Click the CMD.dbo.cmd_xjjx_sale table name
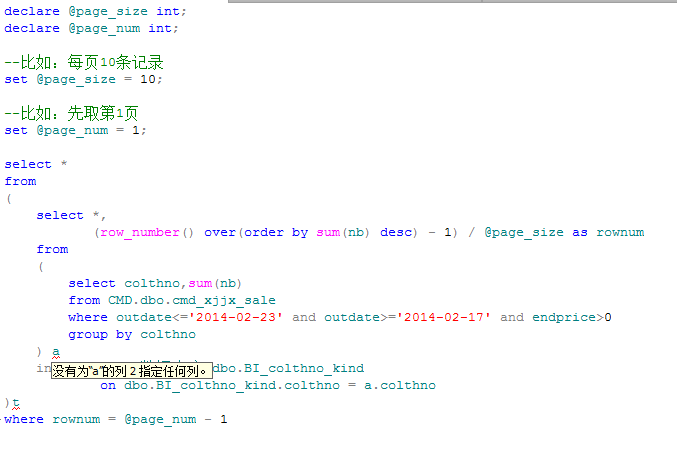This screenshot has width=677, height=458. 191,300
